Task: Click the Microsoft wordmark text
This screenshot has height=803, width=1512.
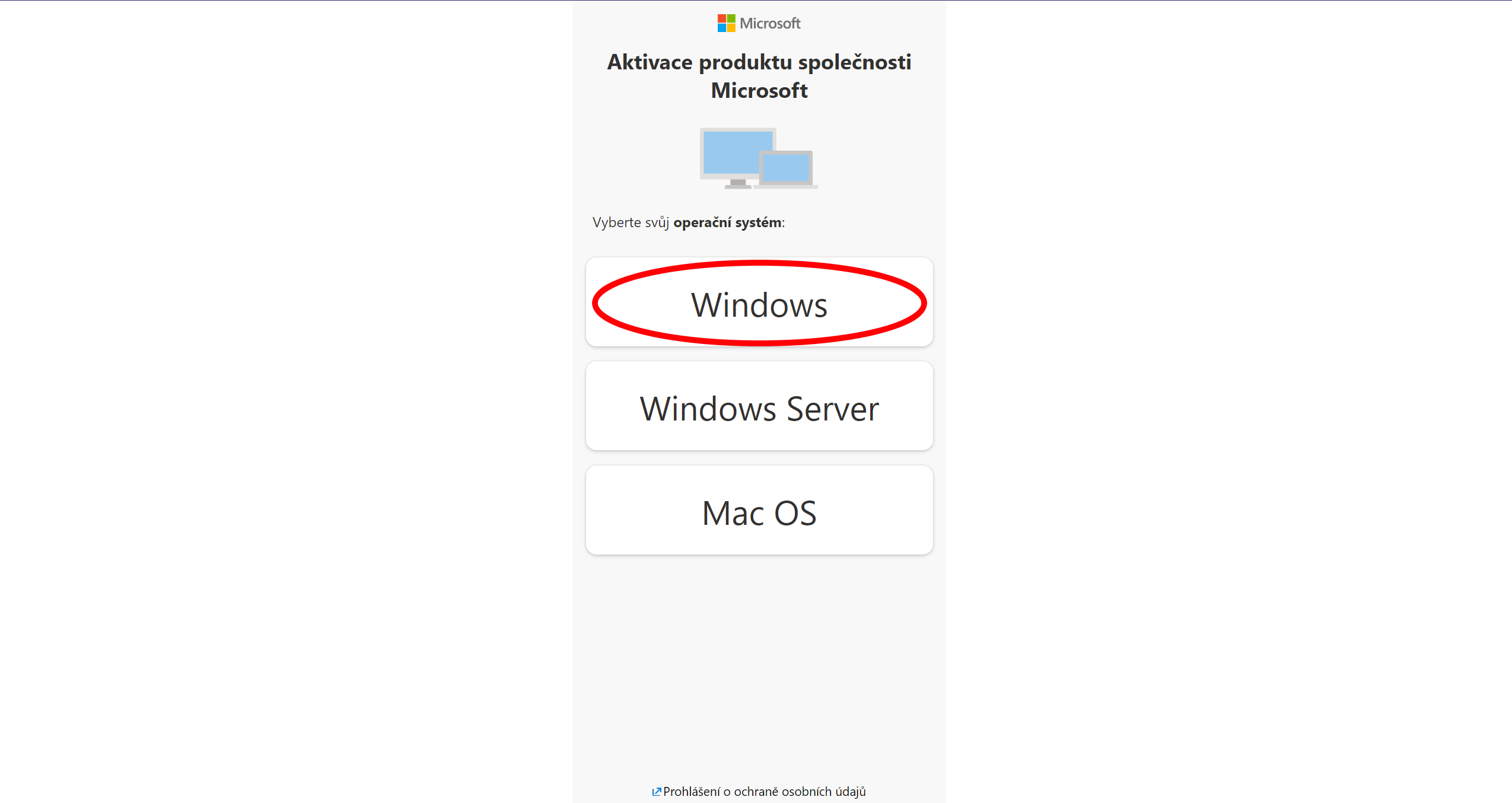Action: (770, 23)
